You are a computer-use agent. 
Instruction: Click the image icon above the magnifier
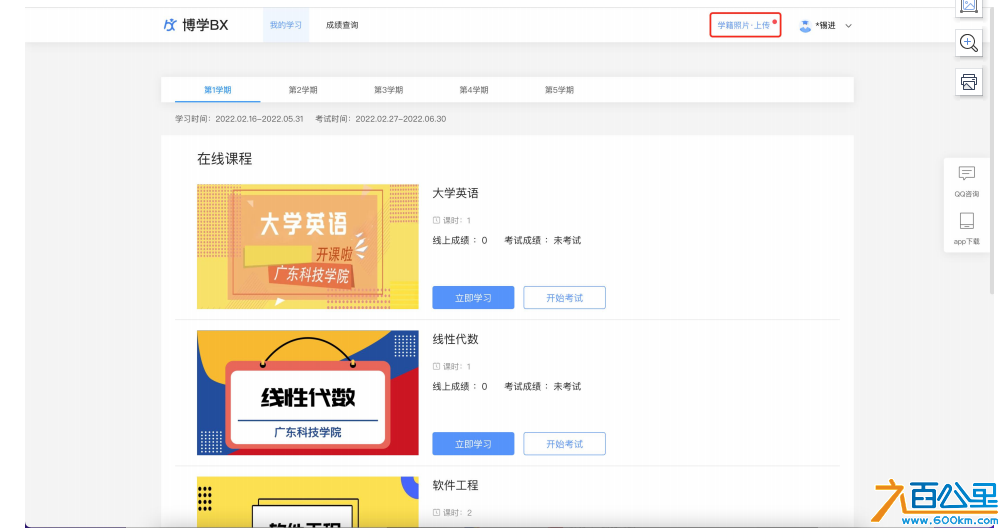(x=968, y=6)
